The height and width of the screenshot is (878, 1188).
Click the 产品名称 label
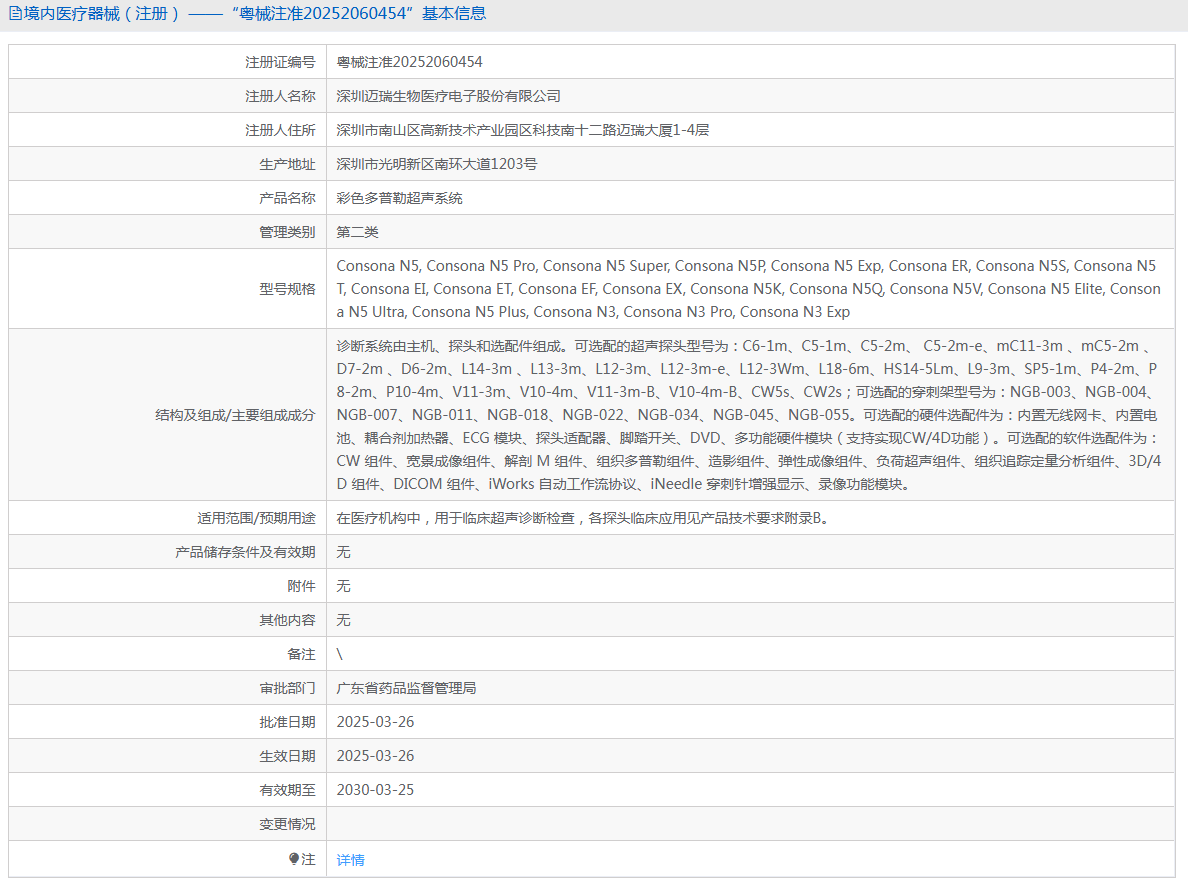coord(286,198)
